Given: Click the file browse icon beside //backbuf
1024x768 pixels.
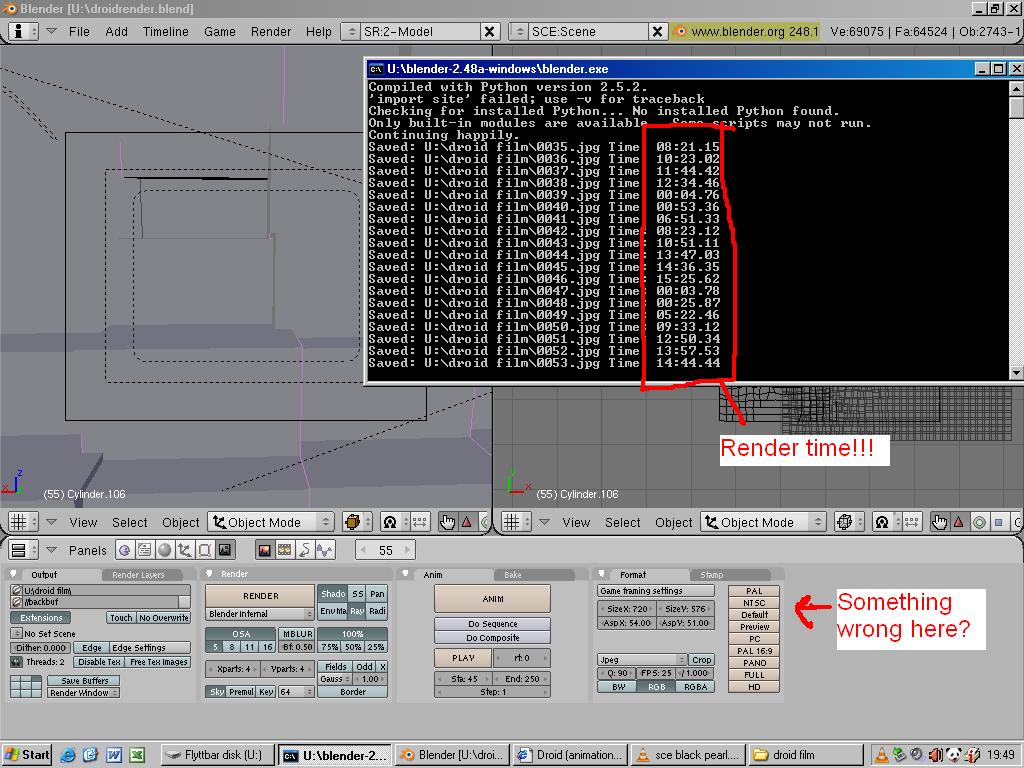Looking at the screenshot, I should [17, 601].
